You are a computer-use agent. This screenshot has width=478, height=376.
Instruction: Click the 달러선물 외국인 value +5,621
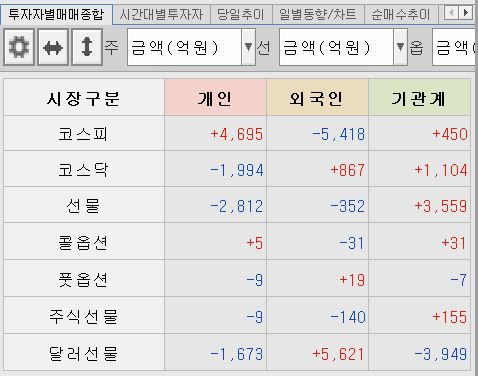[x=338, y=353]
